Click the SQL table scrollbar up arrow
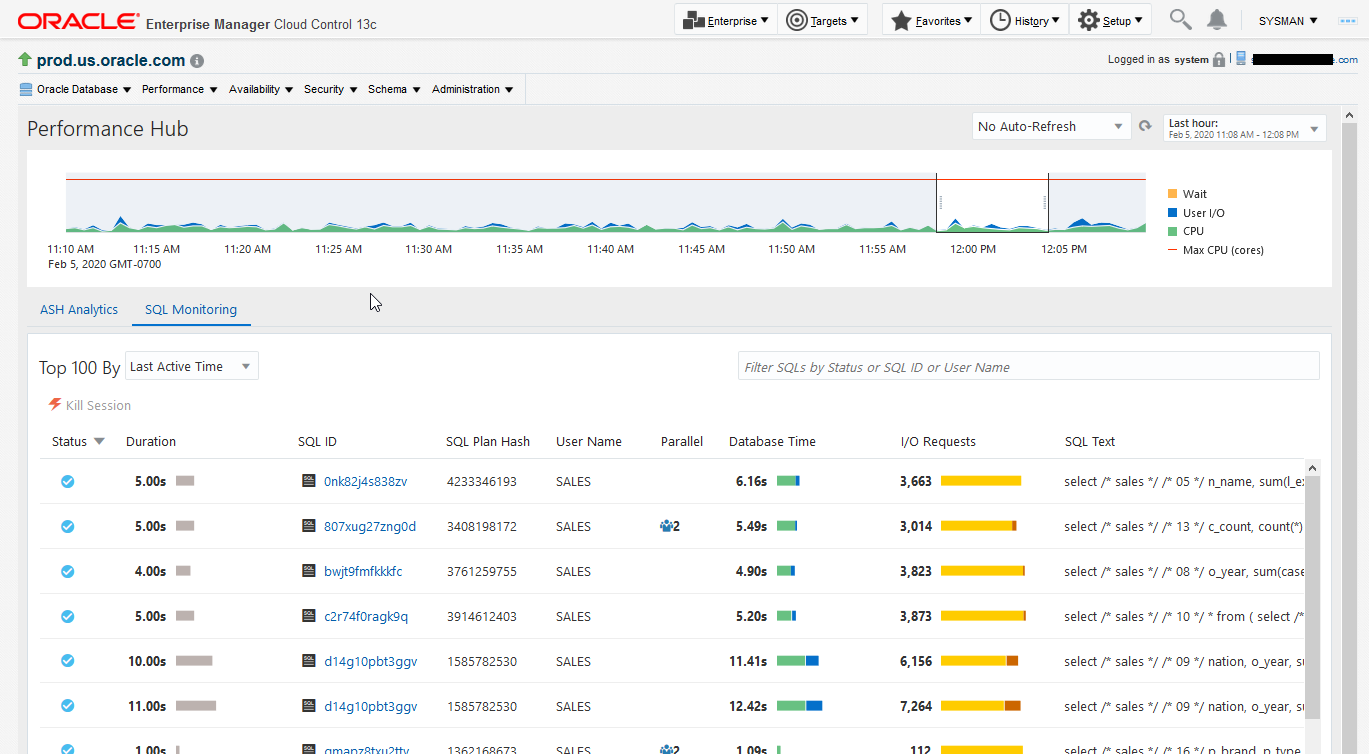The width and height of the screenshot is (1369, 754). tap(1313, 467)
